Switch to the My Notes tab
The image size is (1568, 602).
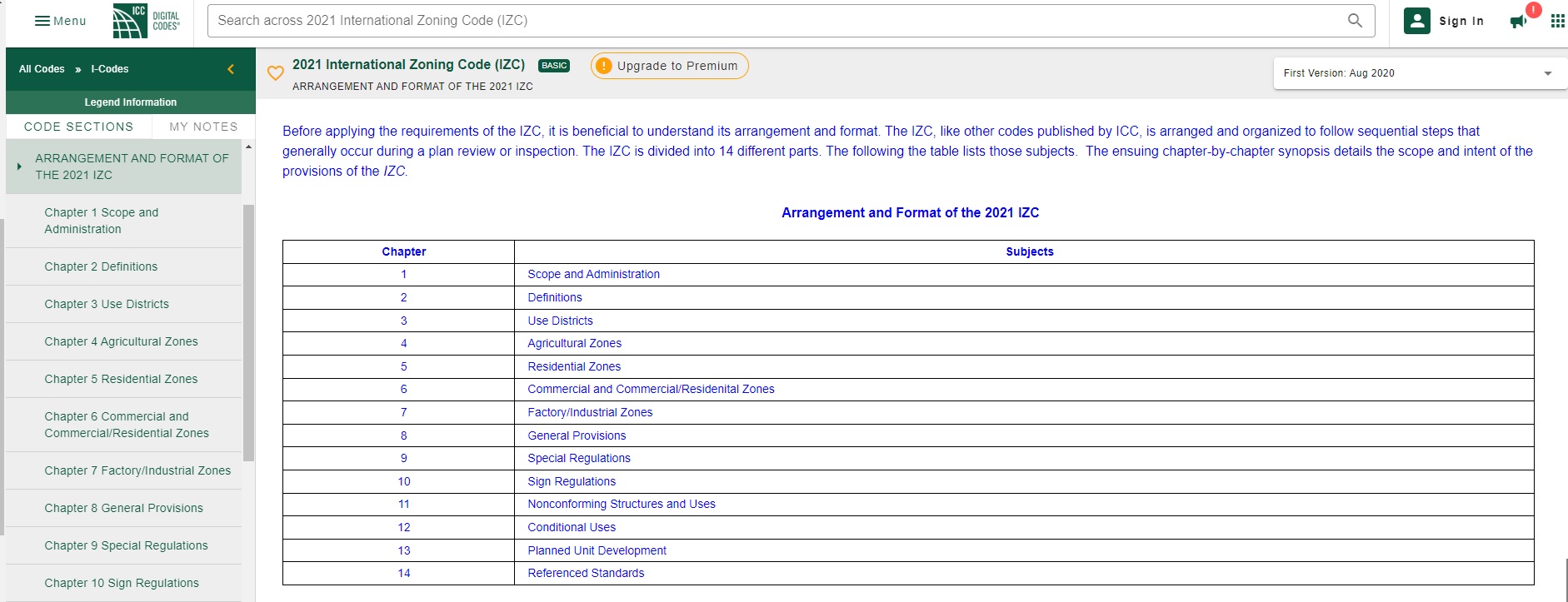click(x=203, y=127)
